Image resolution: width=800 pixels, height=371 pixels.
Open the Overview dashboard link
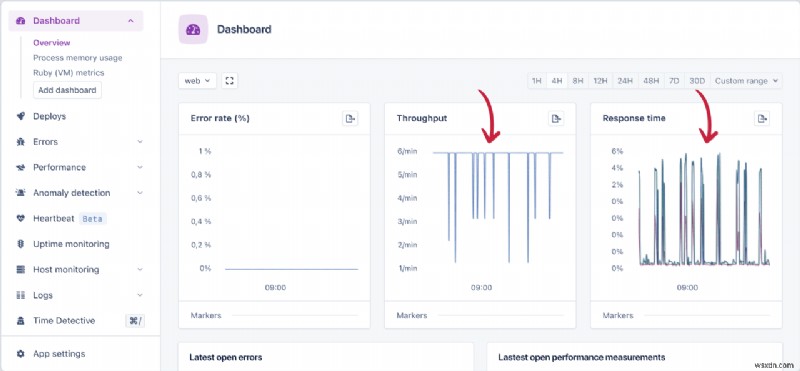pyautogui.click(x=52, y=43)
